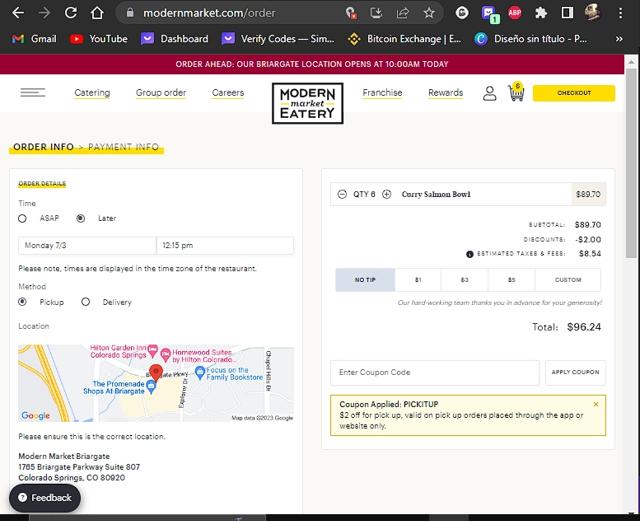640x521 pixels.
Task: Select the Pickup method radio button
Action: click(x=22, y=302)
